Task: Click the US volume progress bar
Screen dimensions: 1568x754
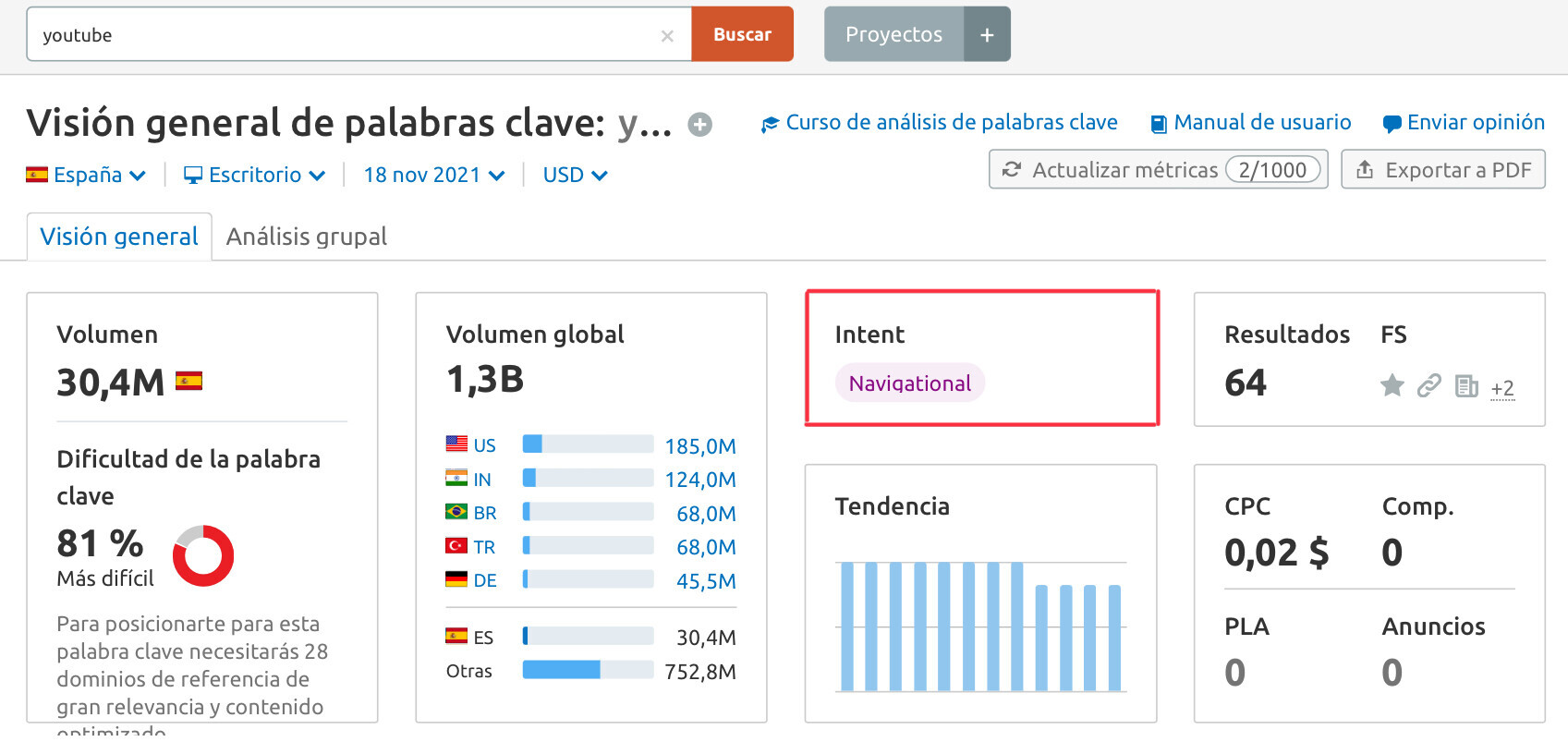Action: (588, 444)
